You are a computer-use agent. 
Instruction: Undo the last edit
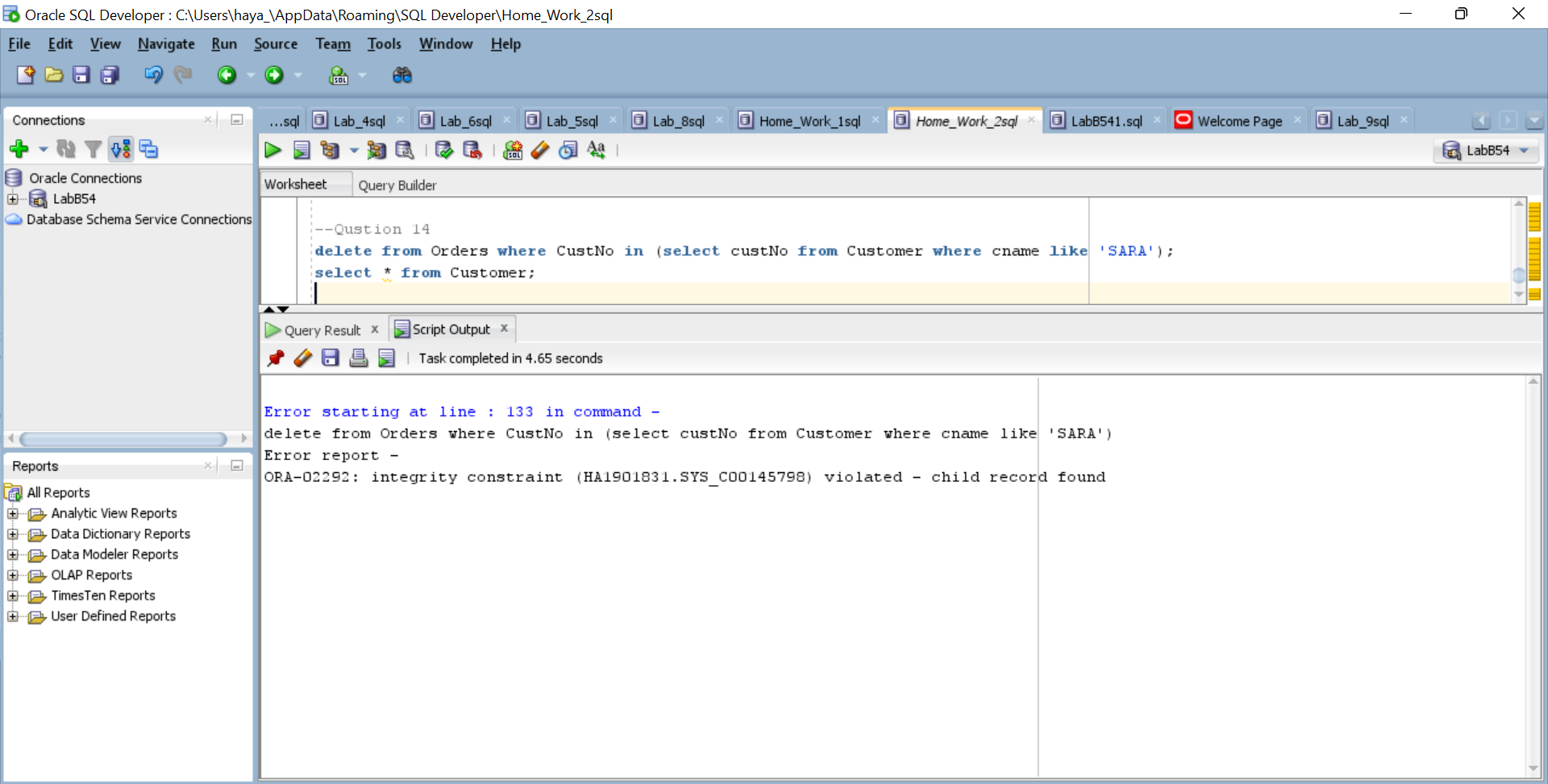tap(153, 75)
